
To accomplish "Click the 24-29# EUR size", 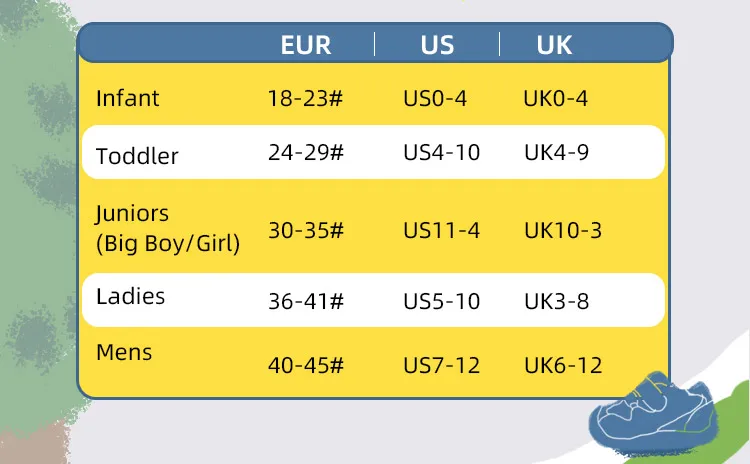I will (305, 153).
